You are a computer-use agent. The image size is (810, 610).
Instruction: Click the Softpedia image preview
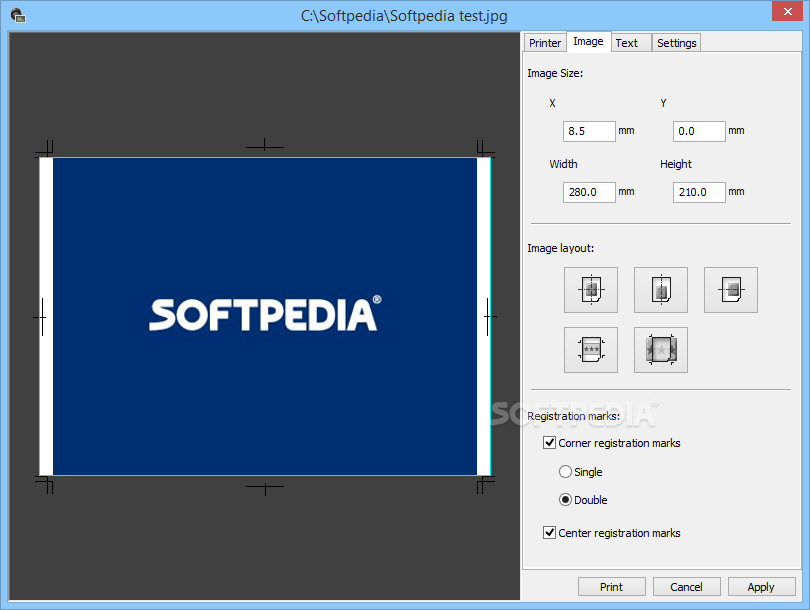[265, 316]
